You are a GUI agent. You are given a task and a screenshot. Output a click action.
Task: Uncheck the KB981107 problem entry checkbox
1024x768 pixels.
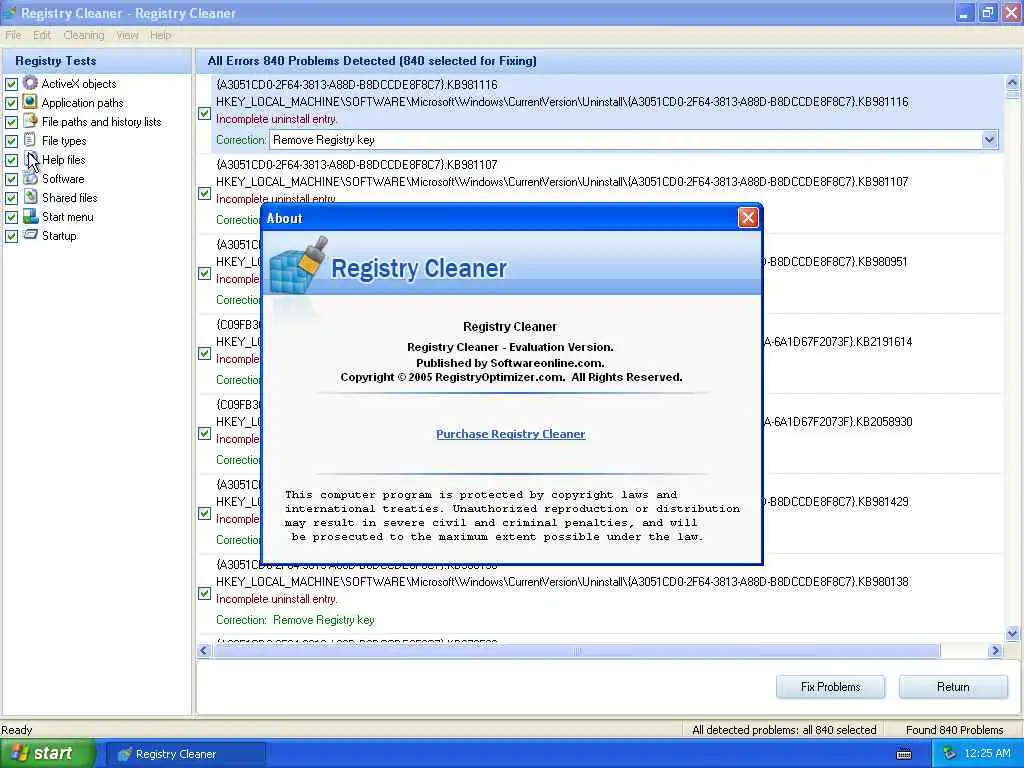click(204, 193)
